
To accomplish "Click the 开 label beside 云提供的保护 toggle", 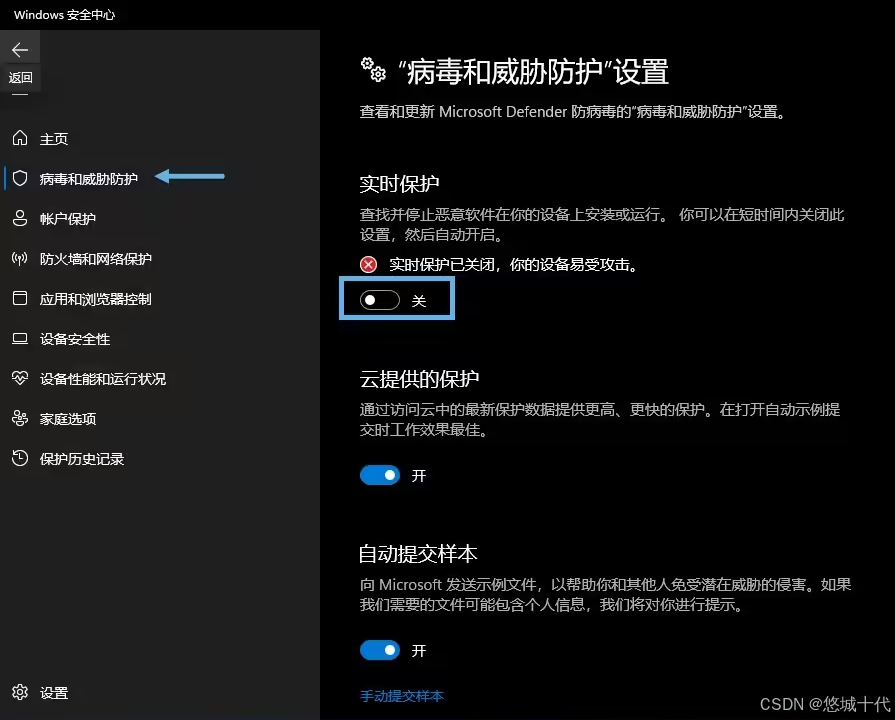I will coord(419,475).
